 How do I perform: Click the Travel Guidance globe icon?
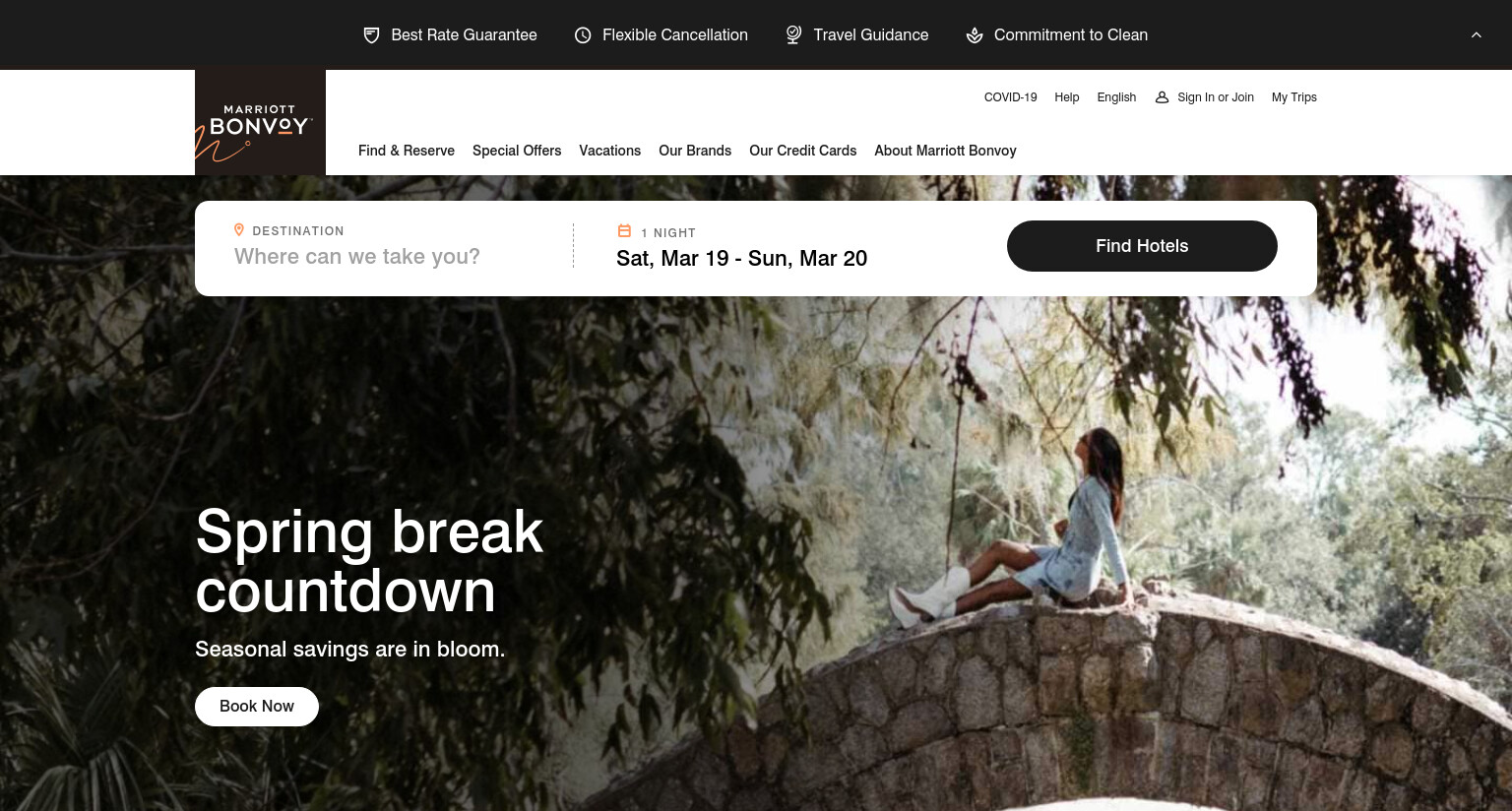[x=793, y=34]
